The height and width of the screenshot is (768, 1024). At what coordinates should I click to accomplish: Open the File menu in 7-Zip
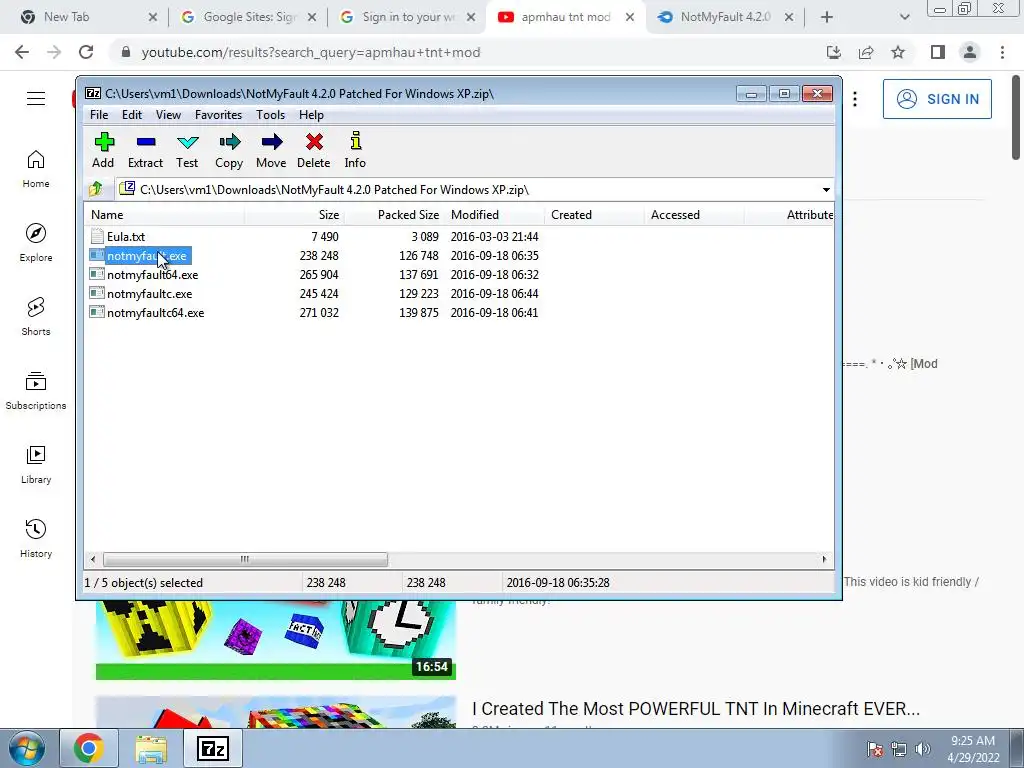pos(99,115)
